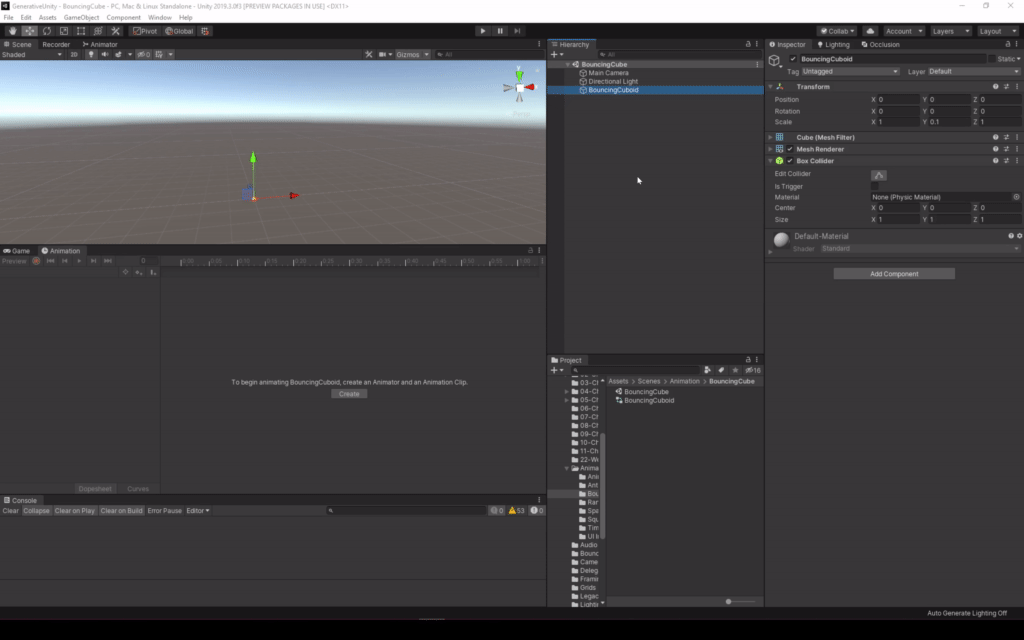Click the Create animation clip button

tap(349, 394)
